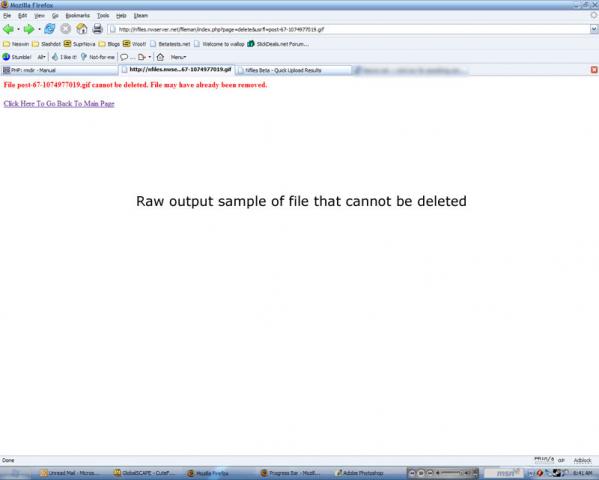Screen dimensions: 599x480
Task: Open the StumbleUpon Menu dropdown
Action: pos(178,57)
